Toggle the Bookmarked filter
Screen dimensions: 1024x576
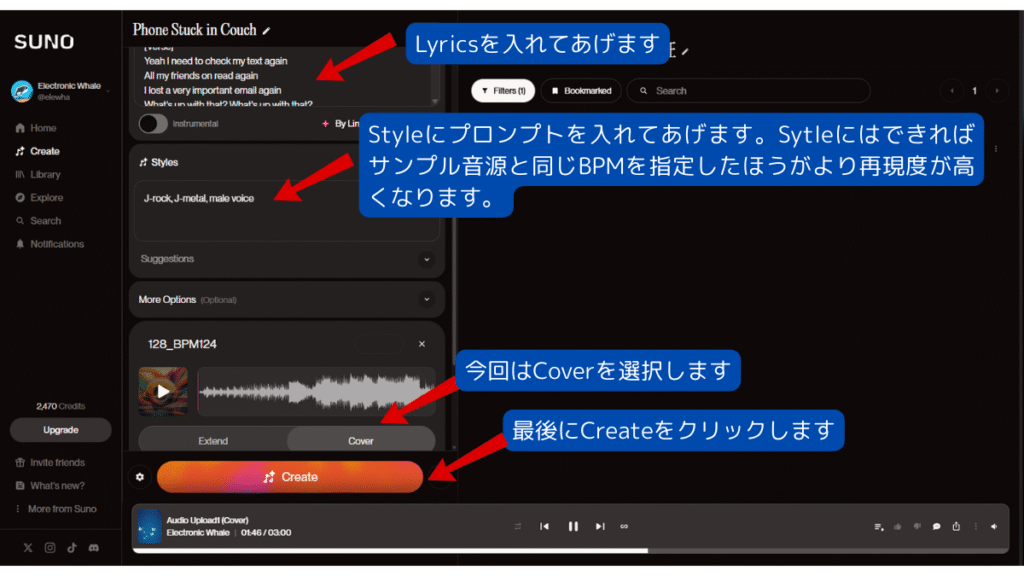pos(581,91)
